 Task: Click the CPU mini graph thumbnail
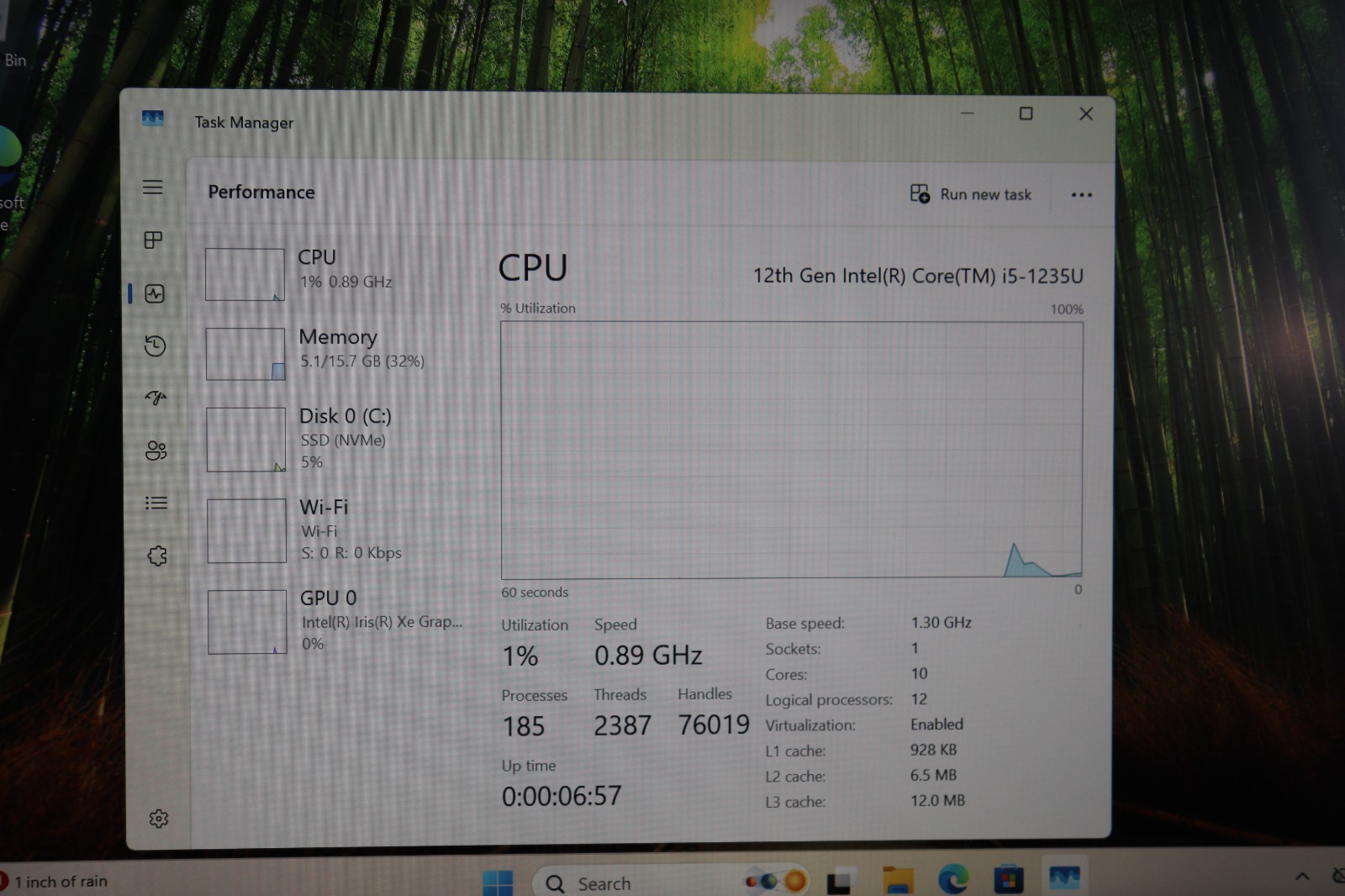coord(245,274)
